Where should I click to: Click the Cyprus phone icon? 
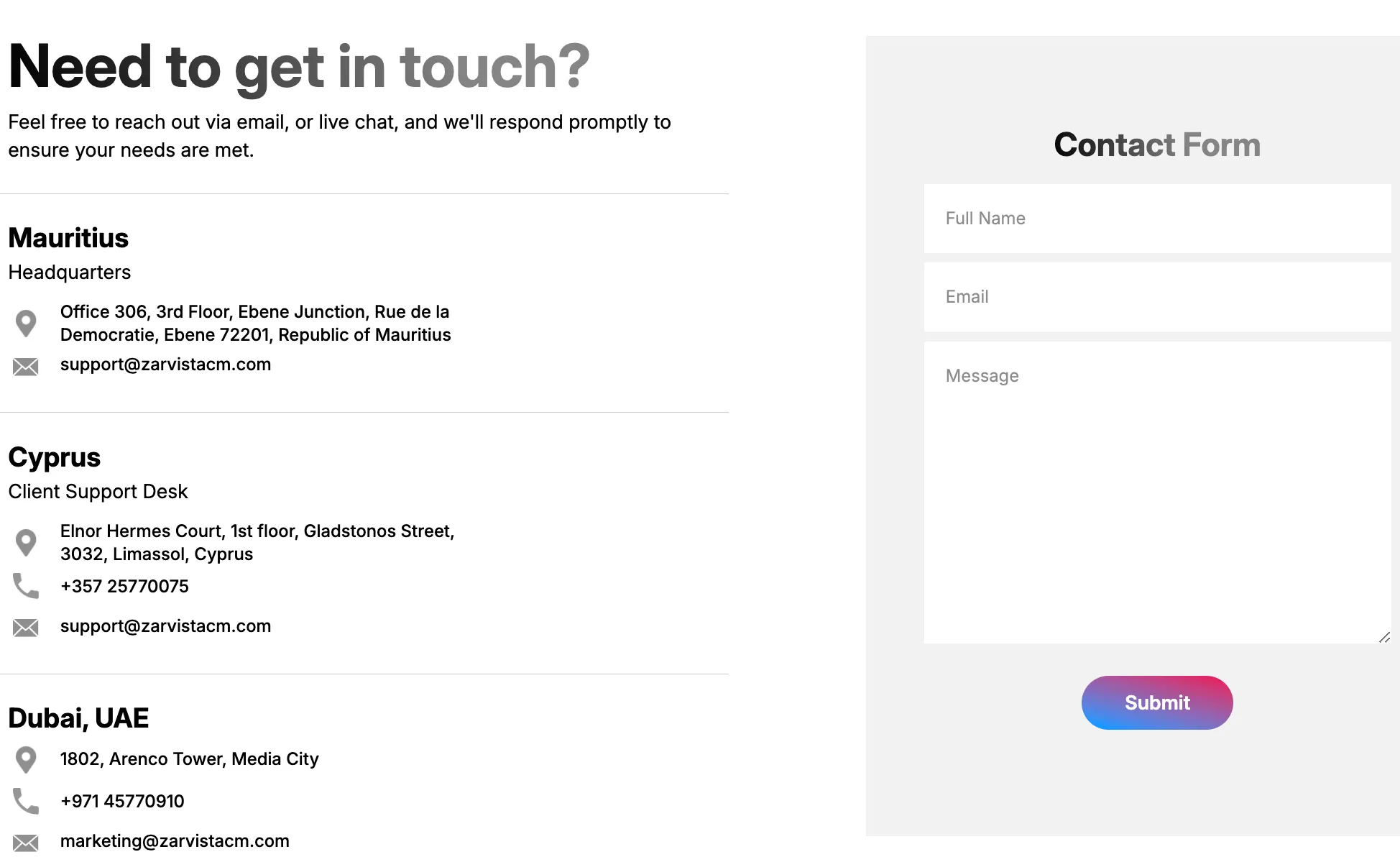point(26,586)
